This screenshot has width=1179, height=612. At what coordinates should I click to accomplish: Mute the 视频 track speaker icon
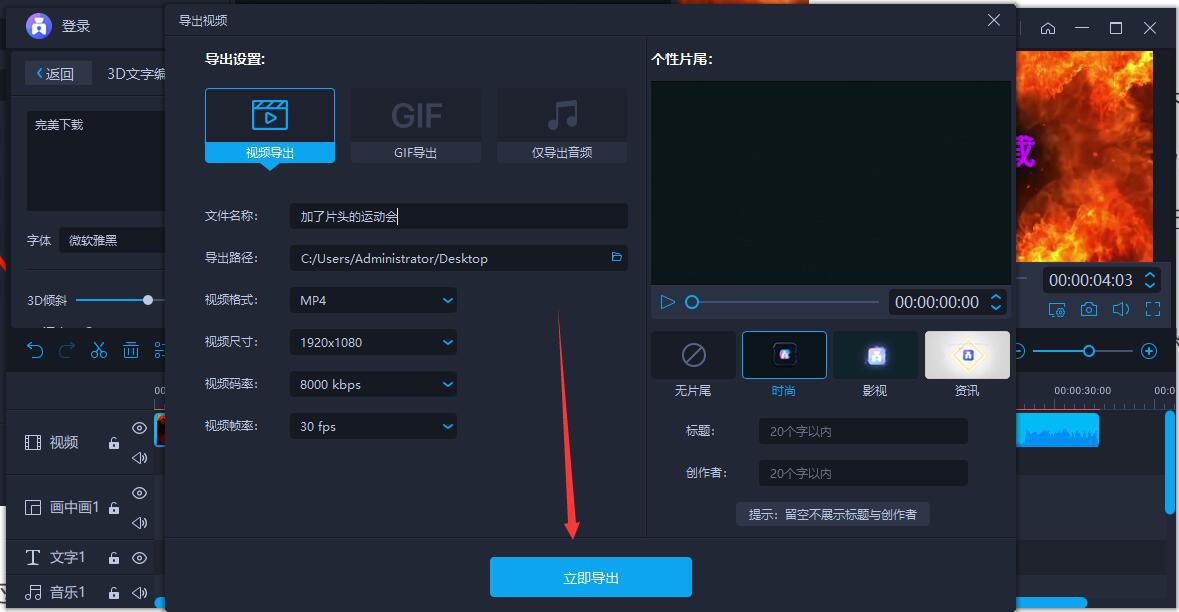tap(139, 458)
